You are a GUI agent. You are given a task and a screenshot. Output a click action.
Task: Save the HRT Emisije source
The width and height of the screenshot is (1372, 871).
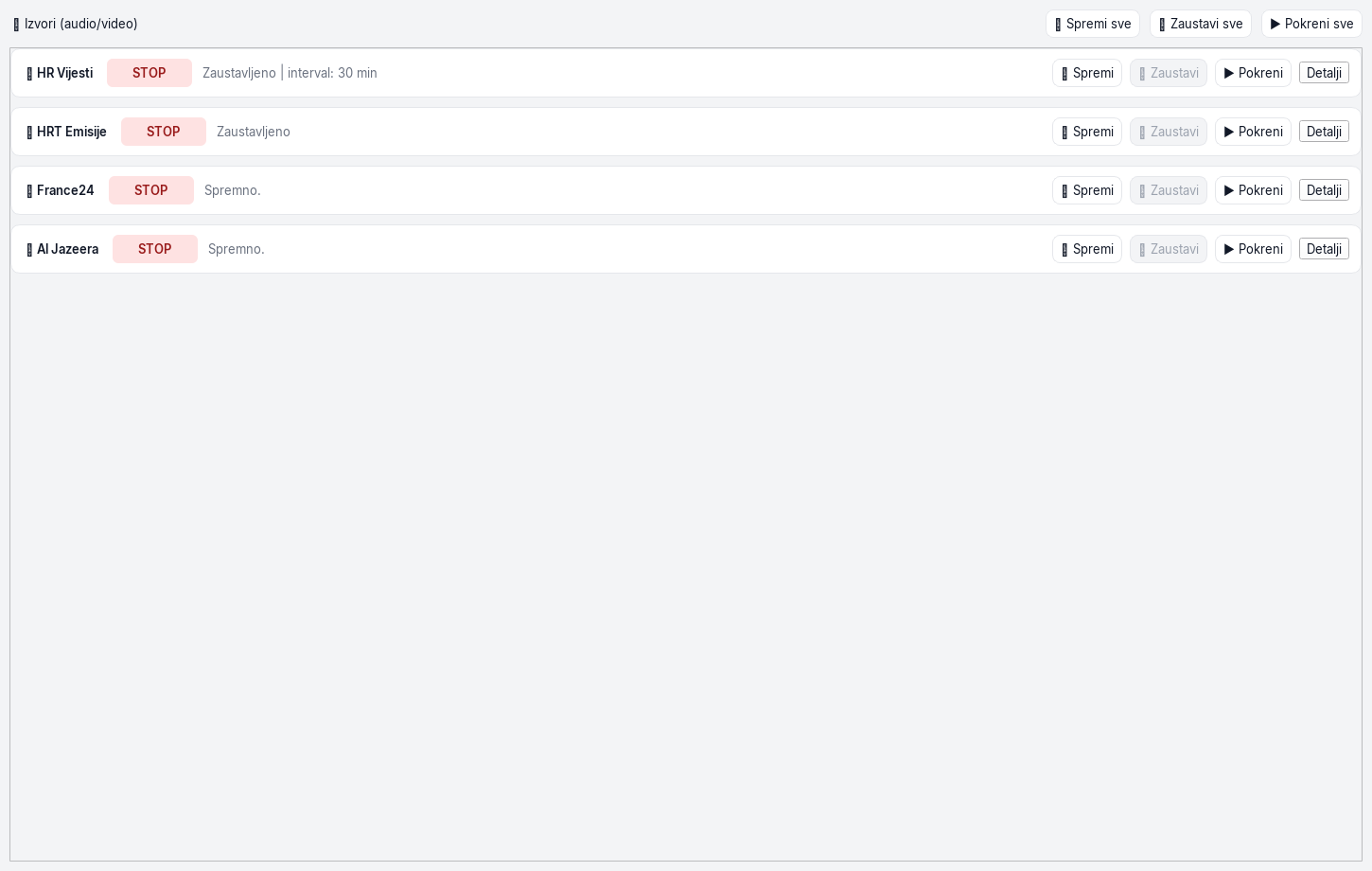click(x=1087, y=132)
